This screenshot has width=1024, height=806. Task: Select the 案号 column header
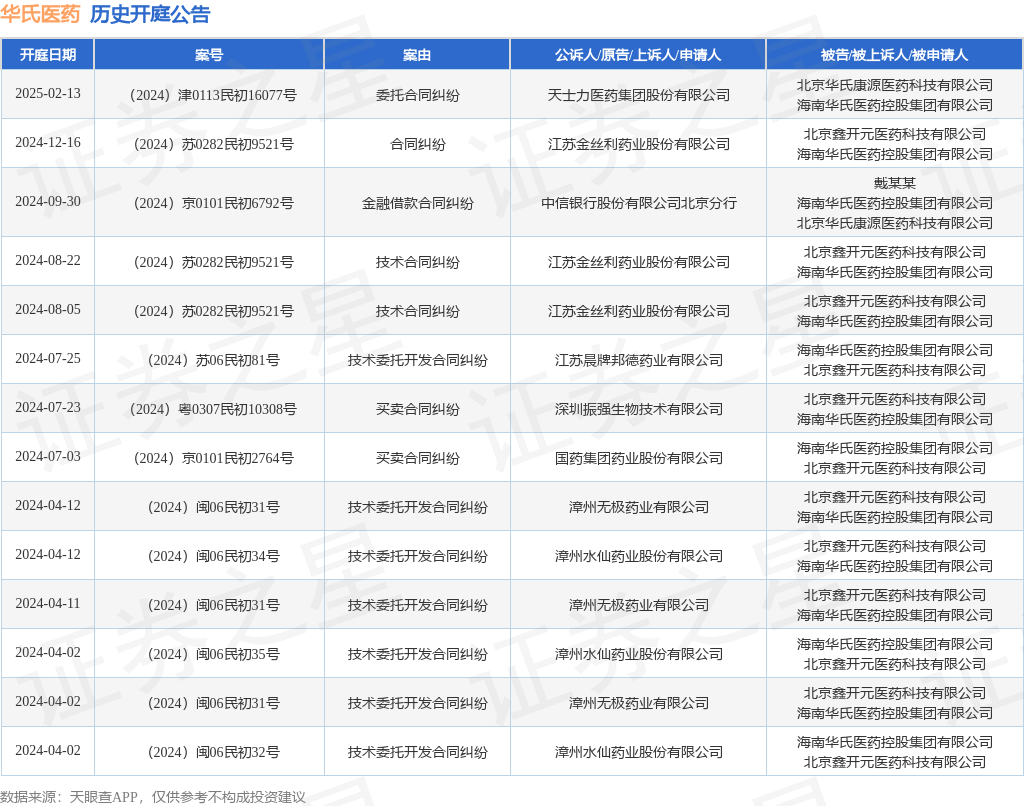[x=209, y=55]
